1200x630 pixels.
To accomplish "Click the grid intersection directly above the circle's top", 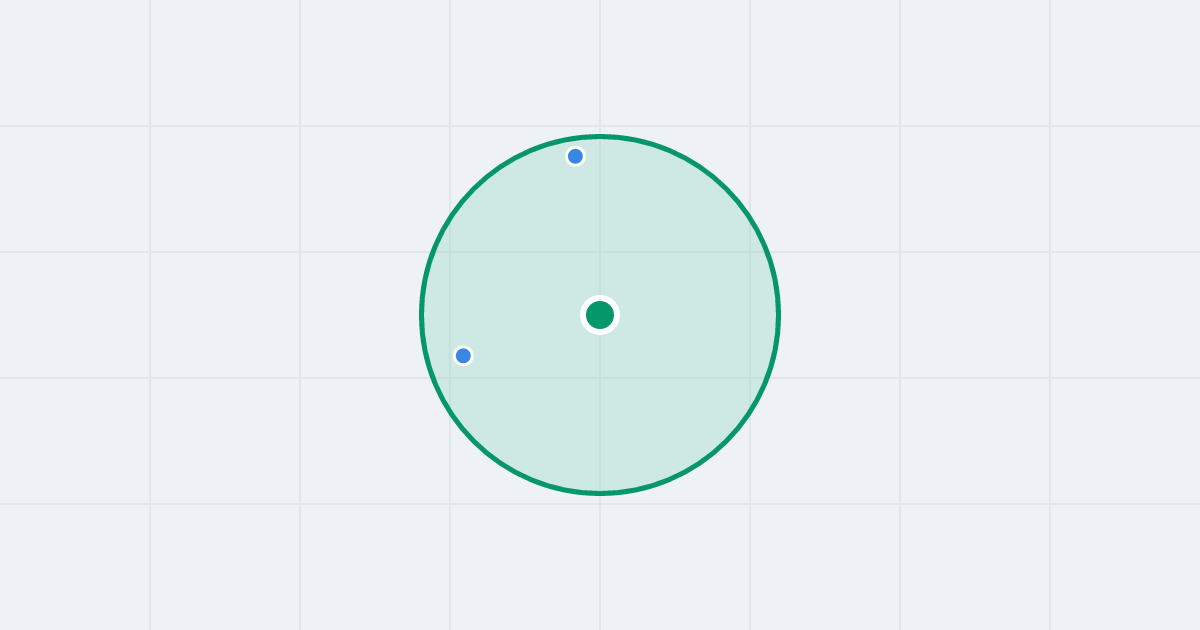I will pyautogui.click(x=600, y=126).
